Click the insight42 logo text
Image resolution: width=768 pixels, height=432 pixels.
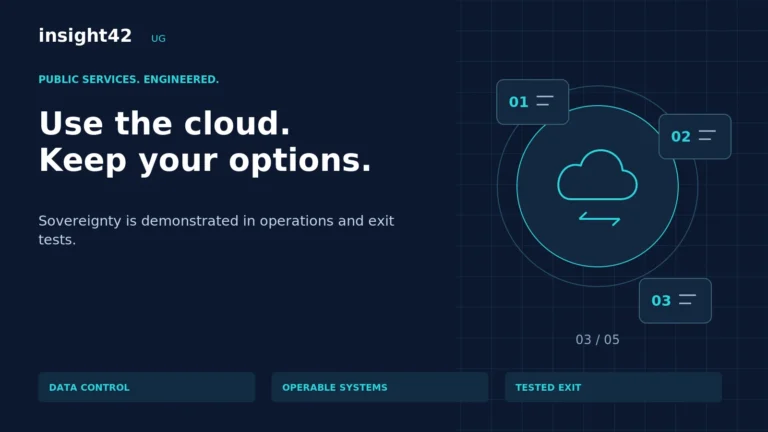[85, 36]
